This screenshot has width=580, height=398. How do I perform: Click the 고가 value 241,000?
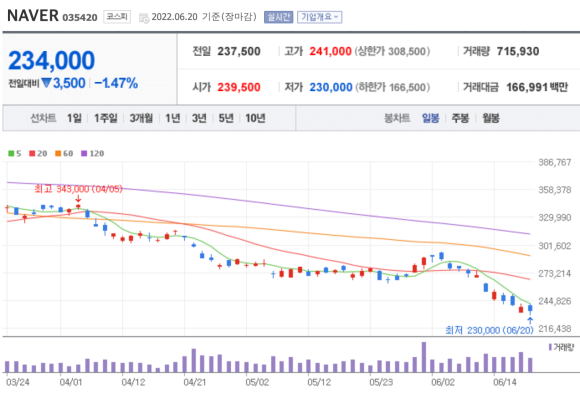[x=330, y=51]
